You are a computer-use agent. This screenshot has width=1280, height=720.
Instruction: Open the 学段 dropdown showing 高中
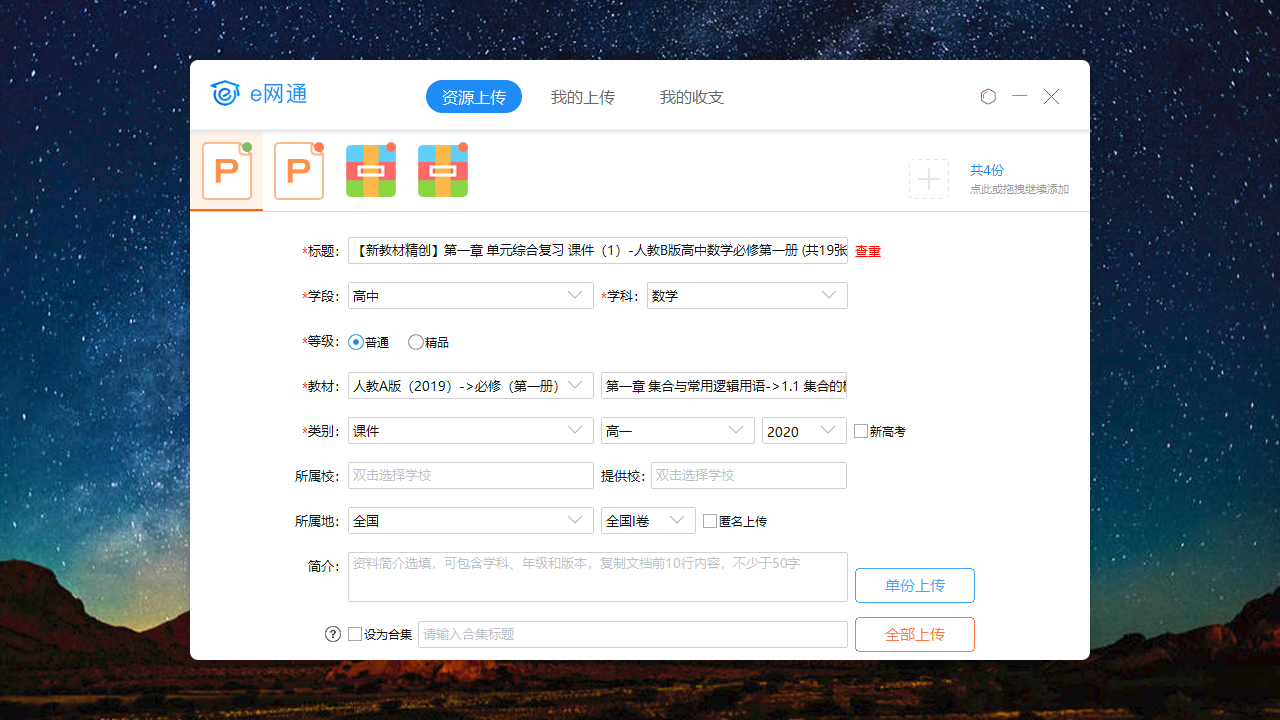470,295
